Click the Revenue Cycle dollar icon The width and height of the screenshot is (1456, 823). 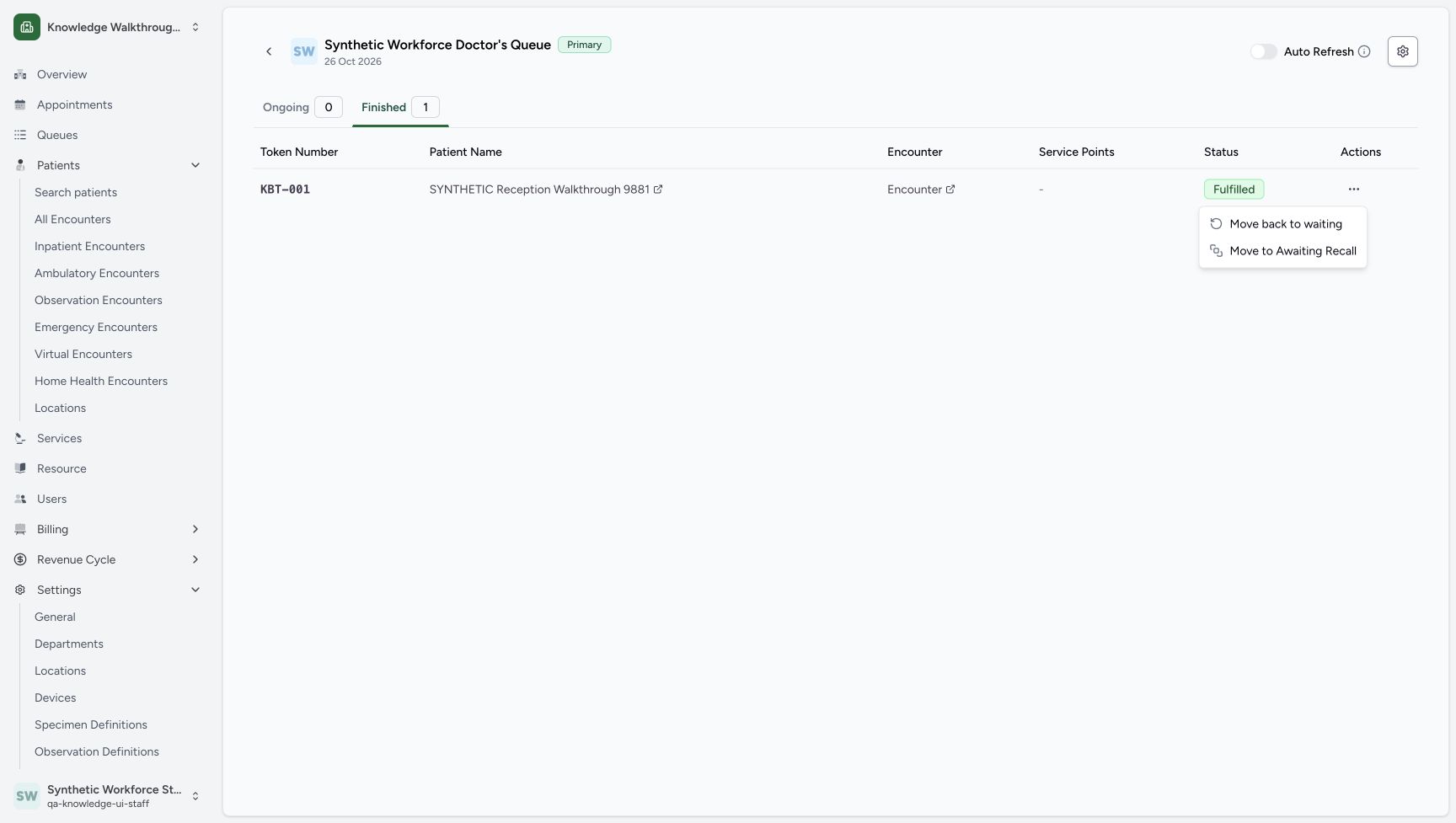[20, 560]
